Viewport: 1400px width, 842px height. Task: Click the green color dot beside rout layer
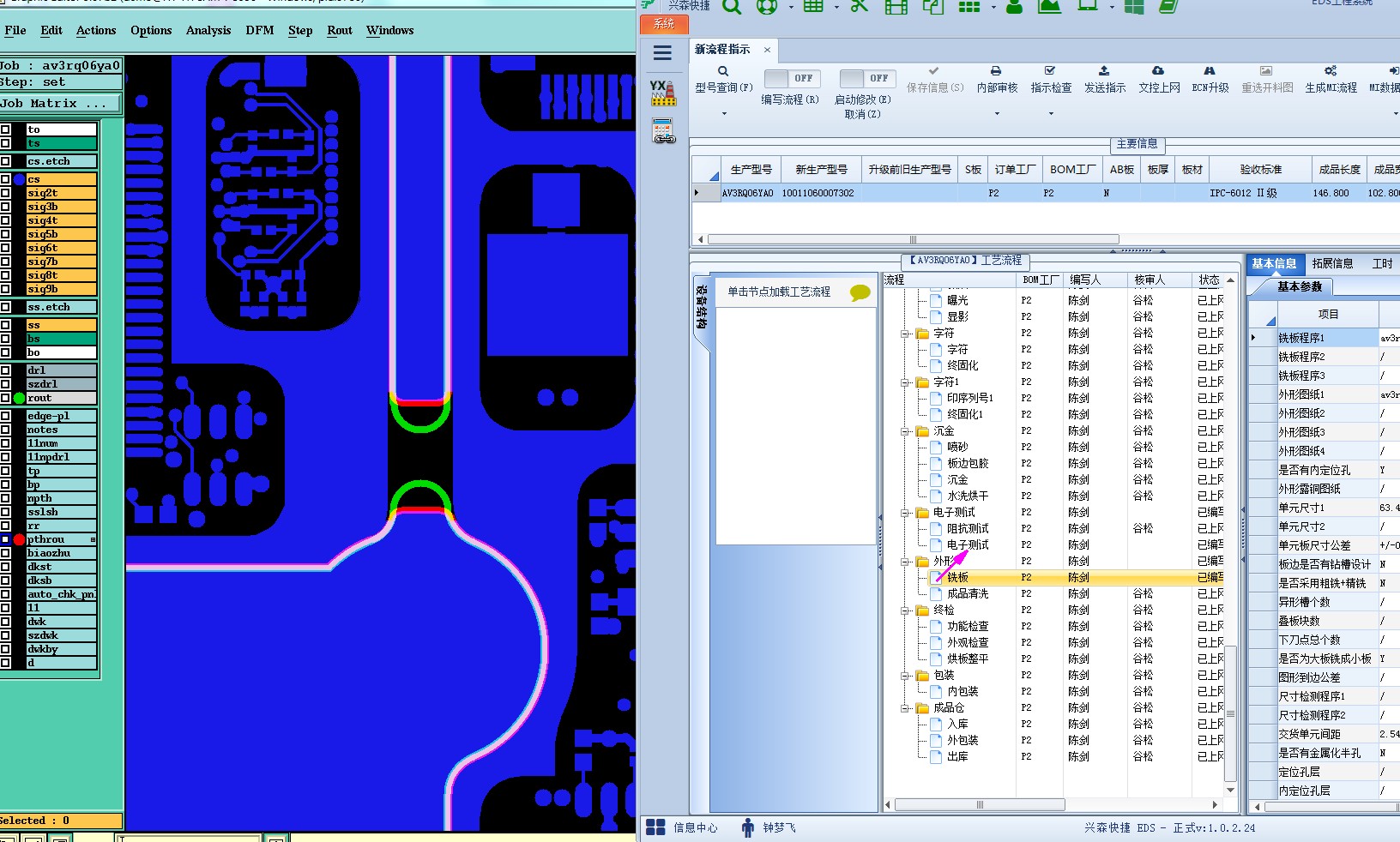pos(19,398)
